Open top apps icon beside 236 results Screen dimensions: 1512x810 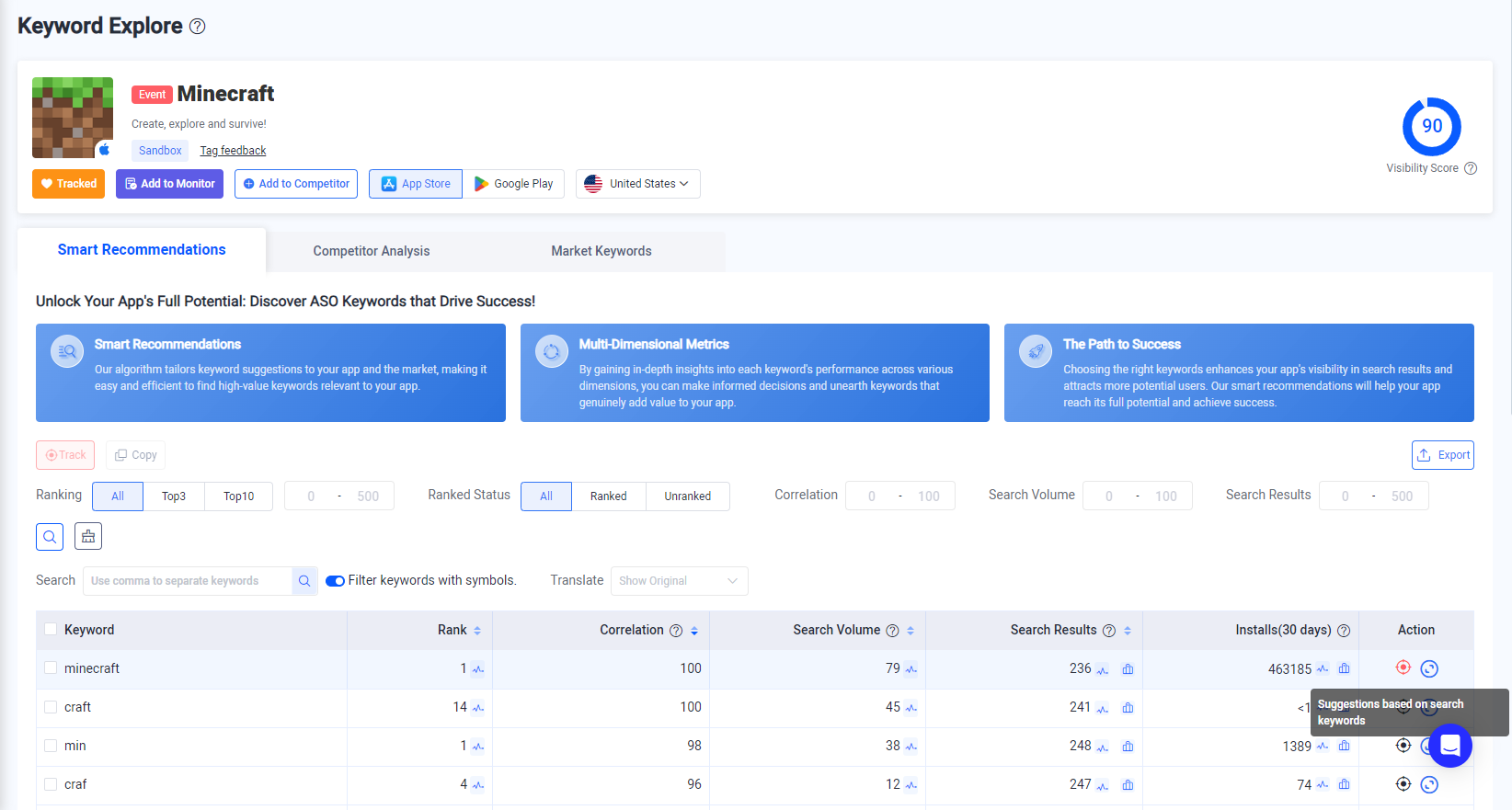click(x=1128, y=669)
